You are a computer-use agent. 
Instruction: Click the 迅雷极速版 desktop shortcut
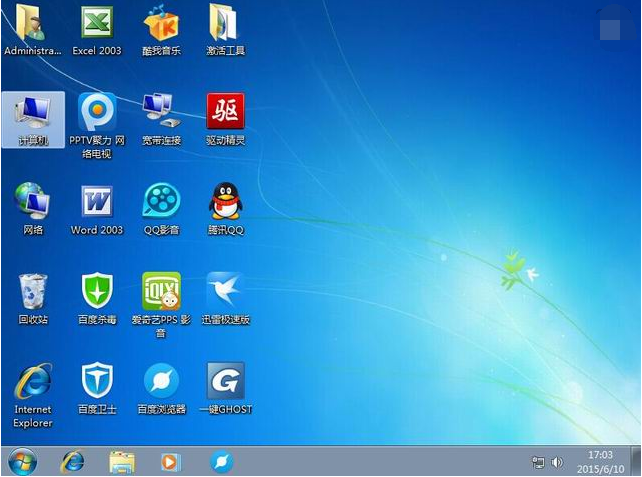[225, 292]
